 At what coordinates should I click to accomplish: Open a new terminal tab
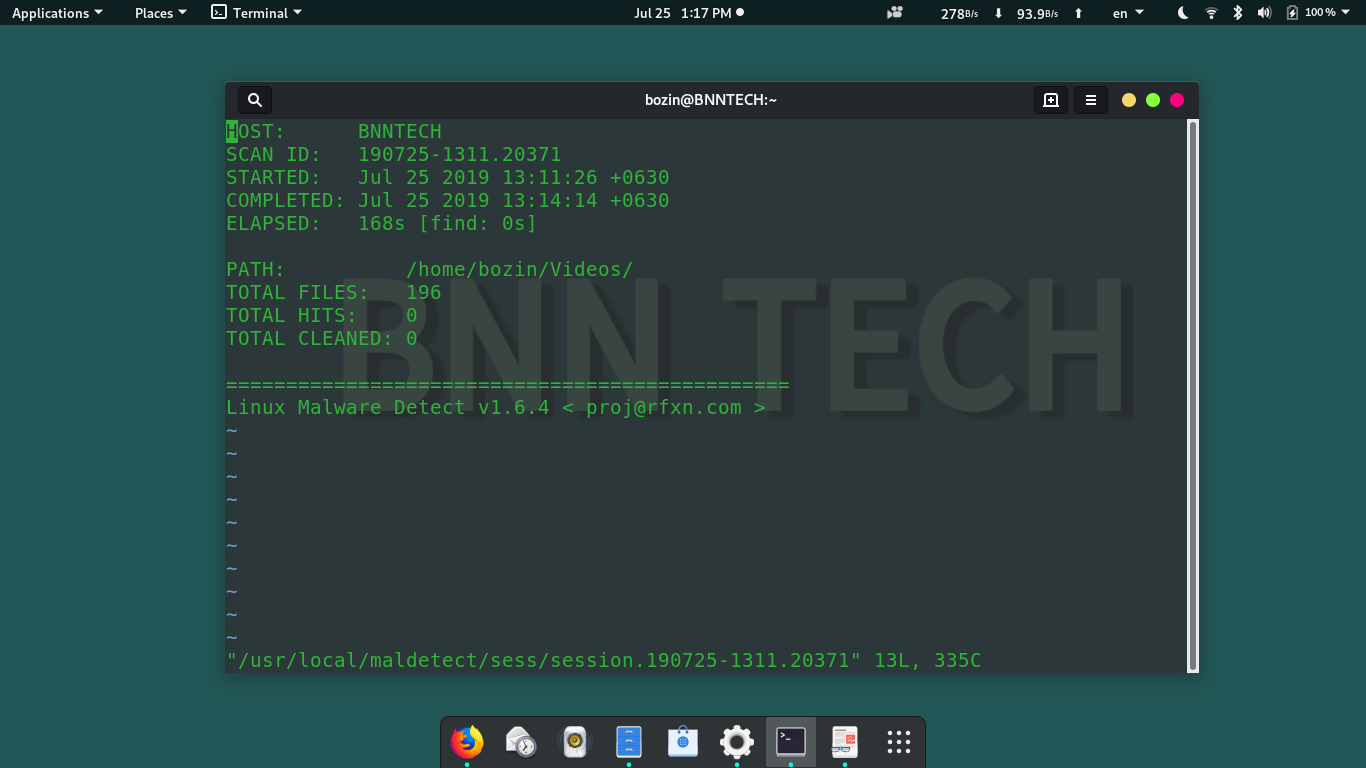click(1050, 100)
